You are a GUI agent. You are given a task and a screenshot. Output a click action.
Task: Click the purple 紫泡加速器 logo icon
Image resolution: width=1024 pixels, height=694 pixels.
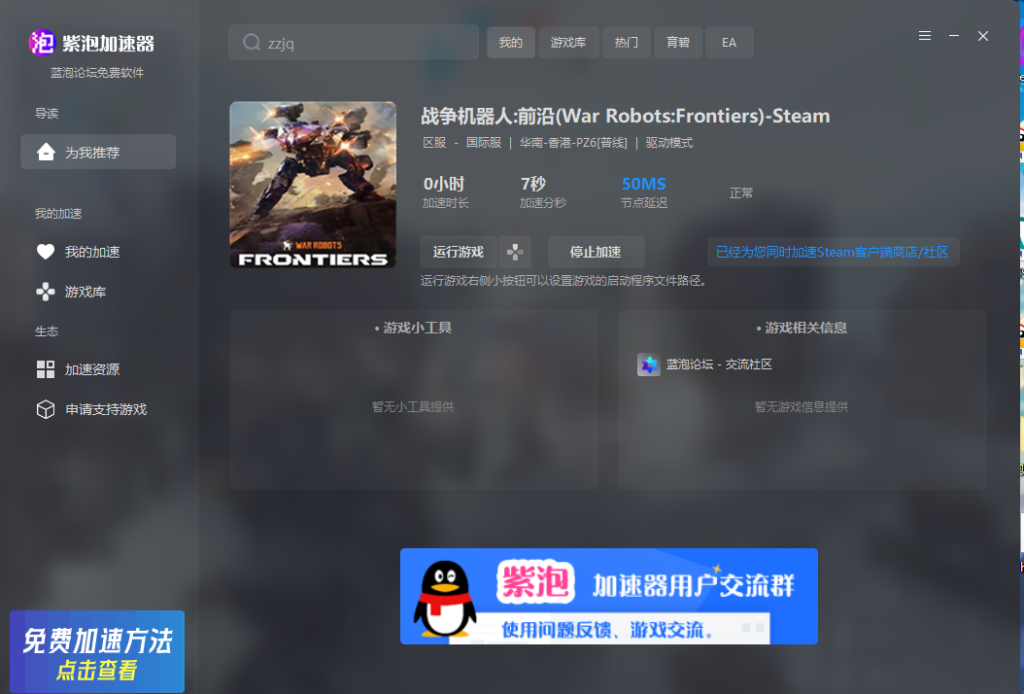point(42,43)
